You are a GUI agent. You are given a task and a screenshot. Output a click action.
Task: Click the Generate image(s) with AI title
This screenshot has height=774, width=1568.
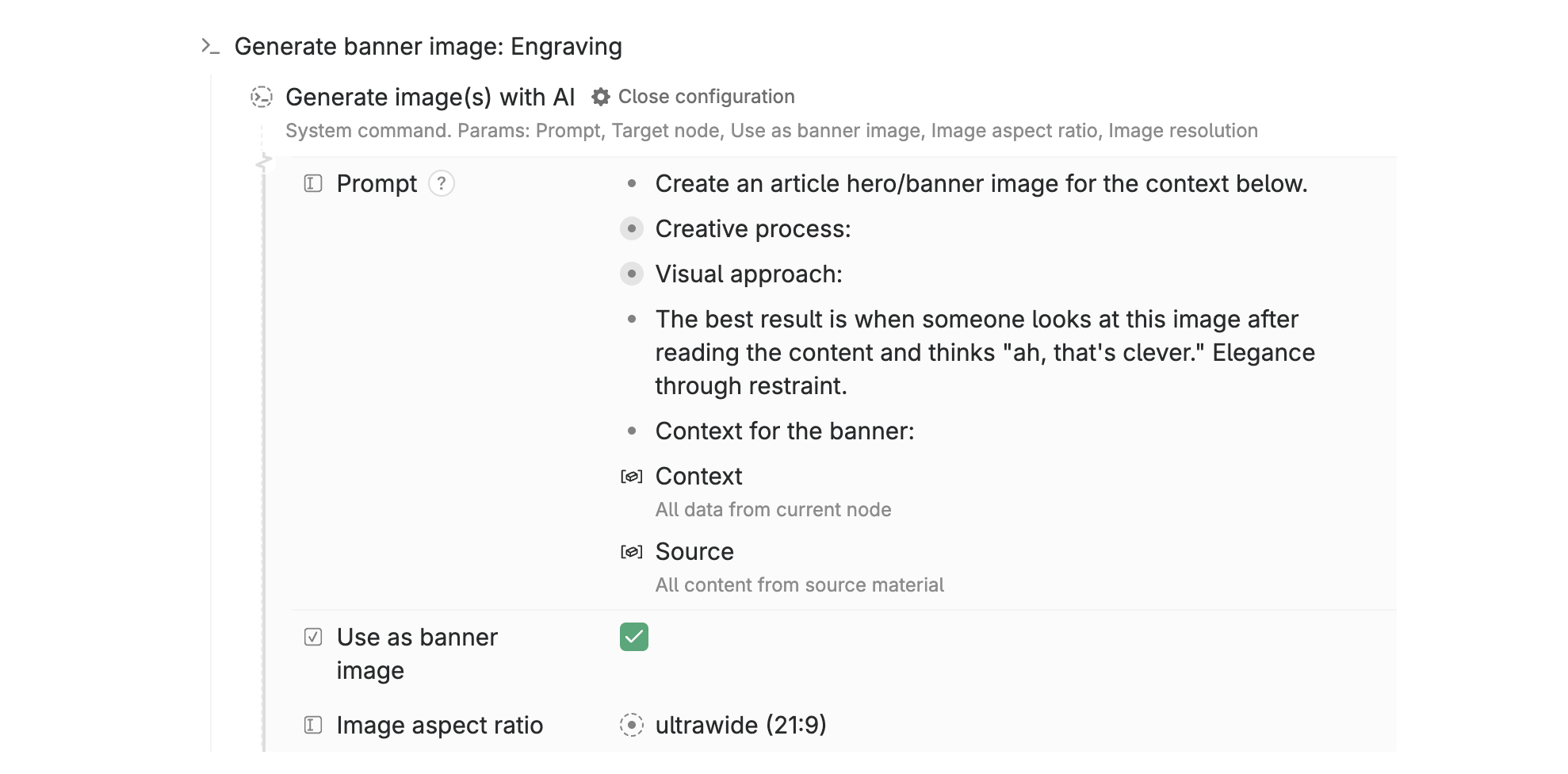[430, 97]
